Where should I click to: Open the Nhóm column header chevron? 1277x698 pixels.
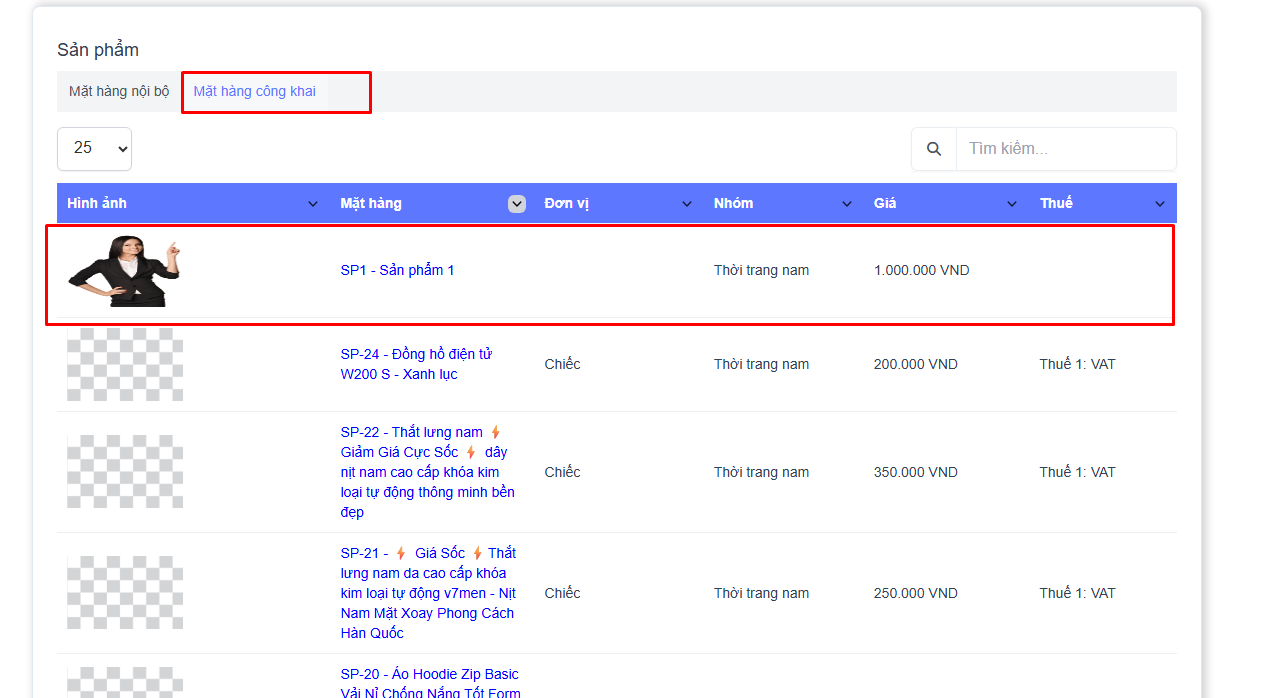click(x=847, y=204)
